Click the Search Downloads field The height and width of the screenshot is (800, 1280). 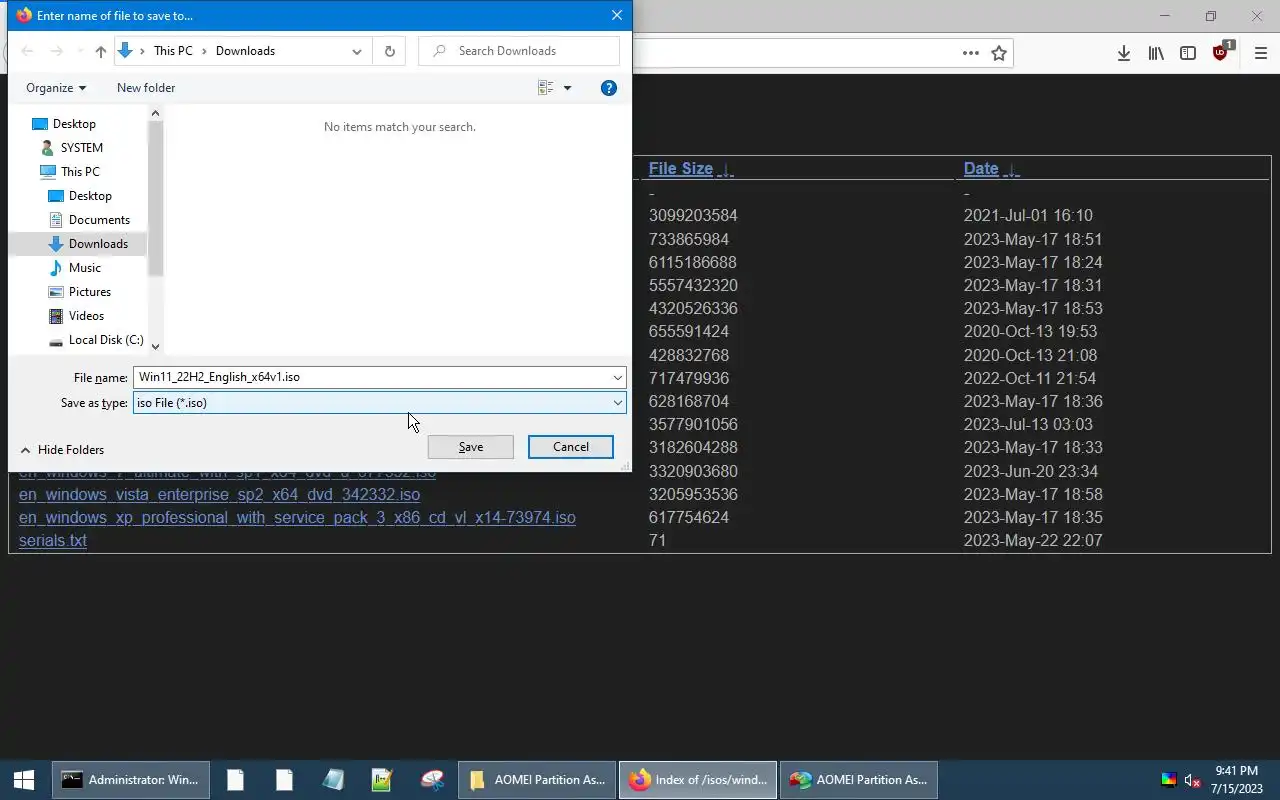520,51
